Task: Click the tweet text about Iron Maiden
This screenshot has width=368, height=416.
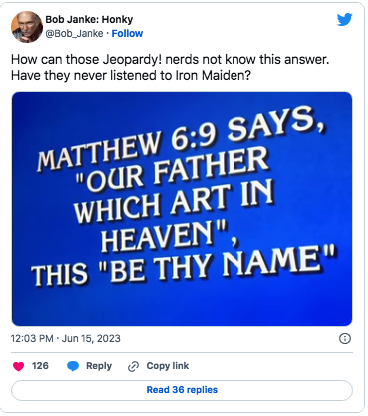Action: (x=170, y=68)
